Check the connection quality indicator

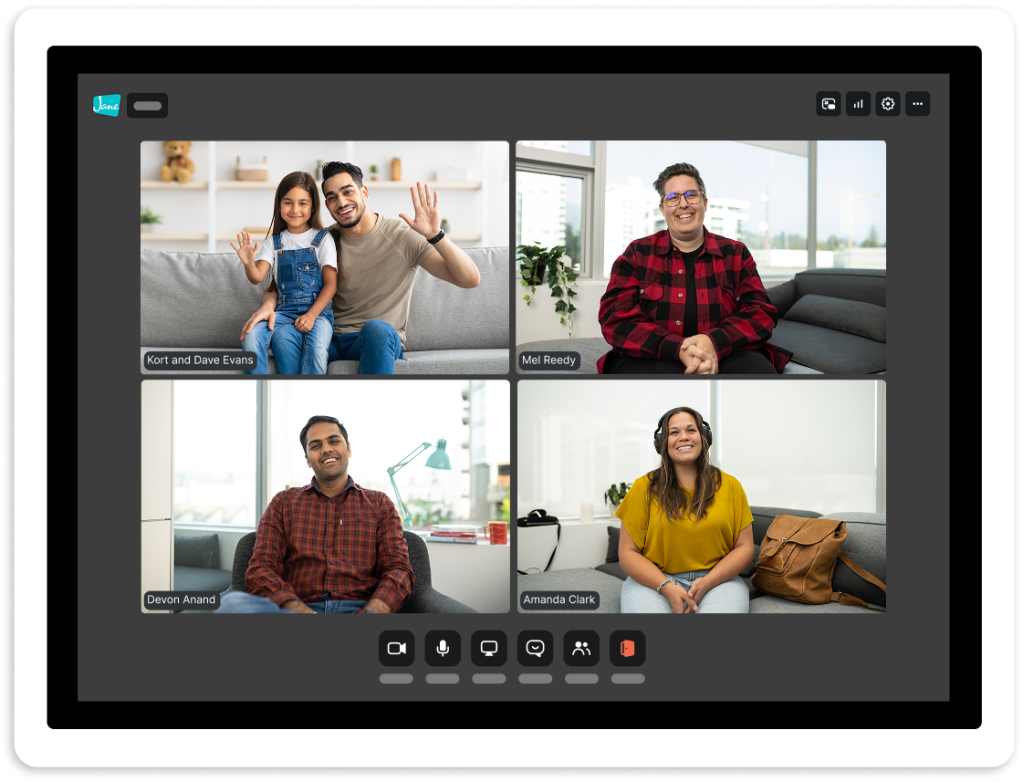point(857,104)
